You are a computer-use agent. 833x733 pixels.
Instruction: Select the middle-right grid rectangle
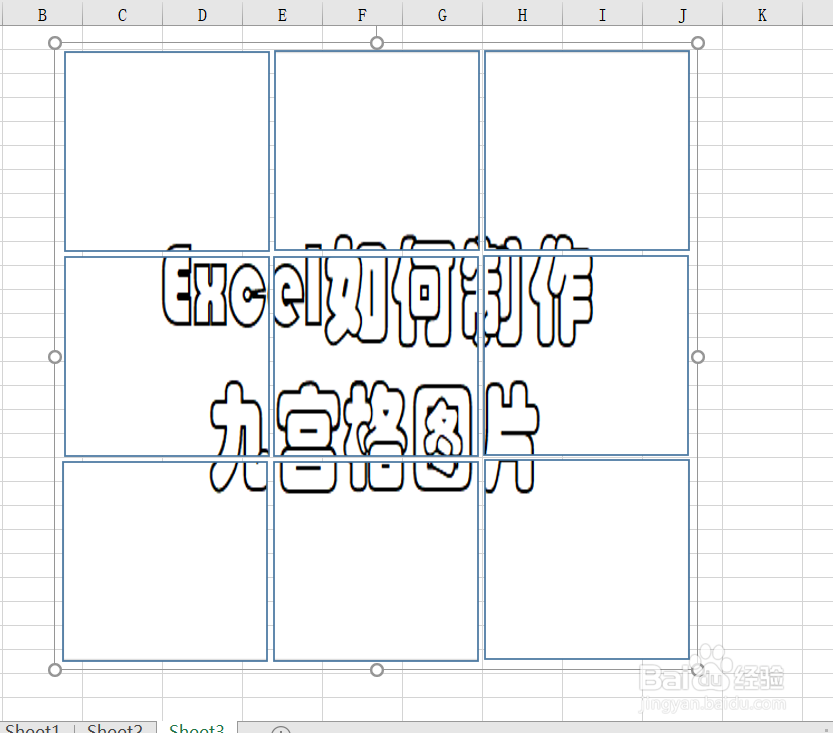[586, 355]
